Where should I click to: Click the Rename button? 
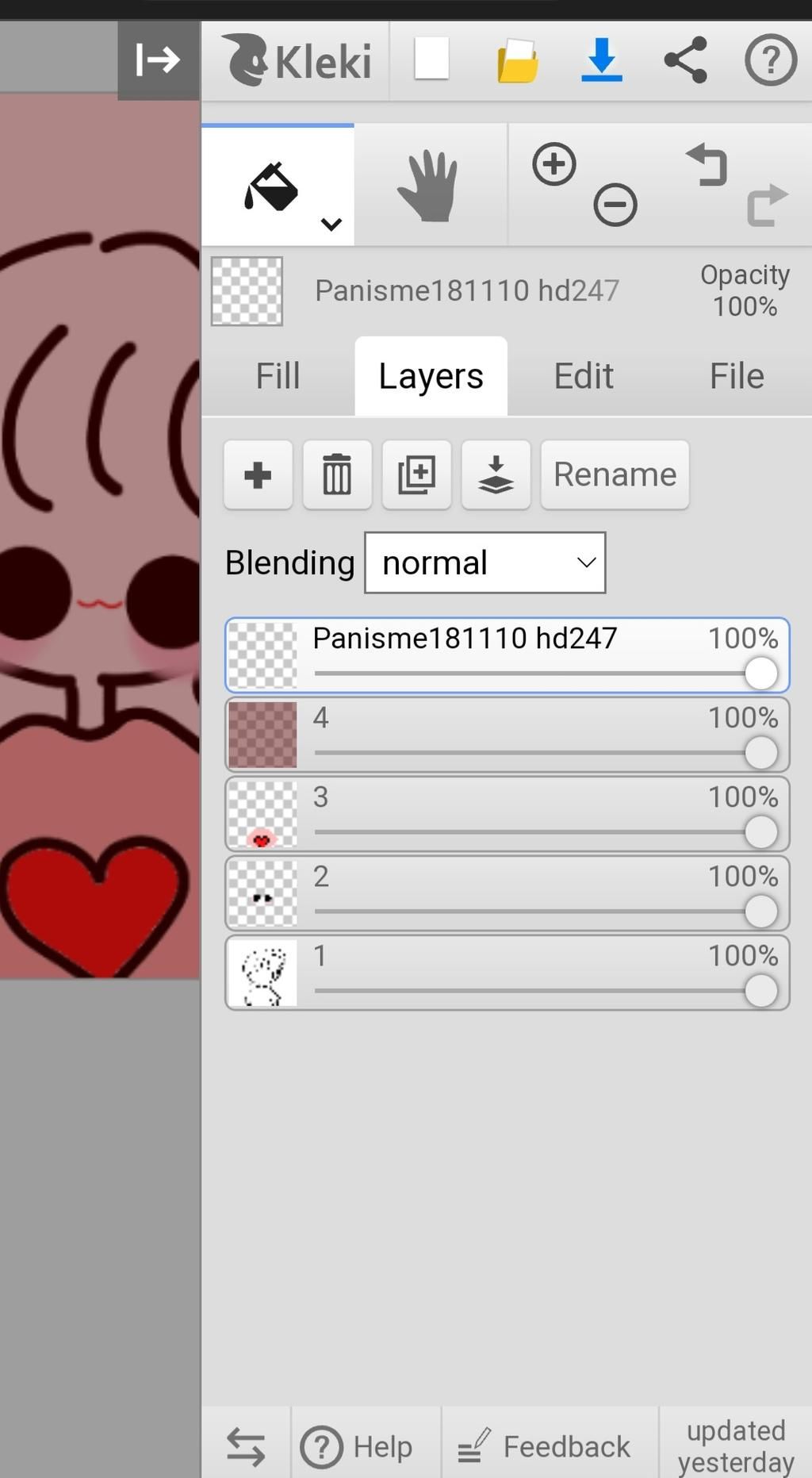point(615,474)
